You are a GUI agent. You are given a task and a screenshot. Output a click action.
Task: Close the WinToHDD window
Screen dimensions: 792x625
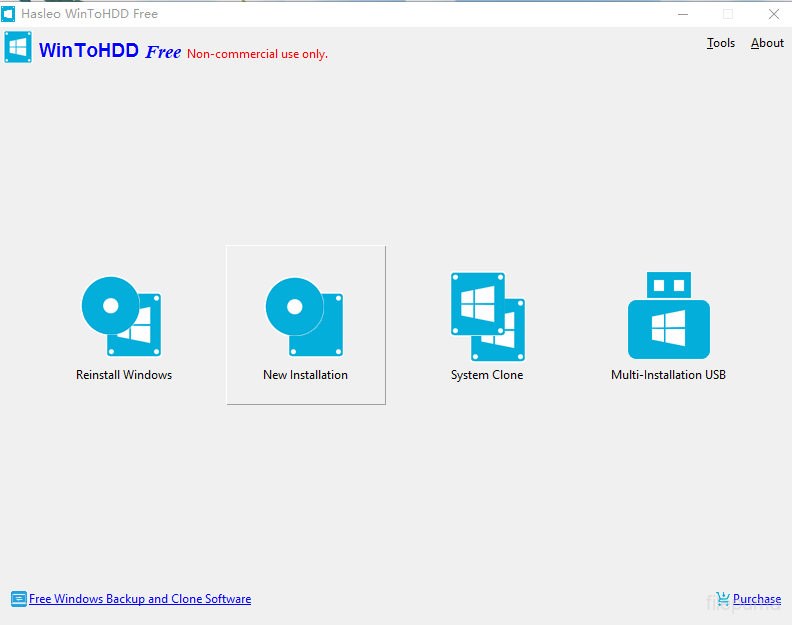point(773,14)
